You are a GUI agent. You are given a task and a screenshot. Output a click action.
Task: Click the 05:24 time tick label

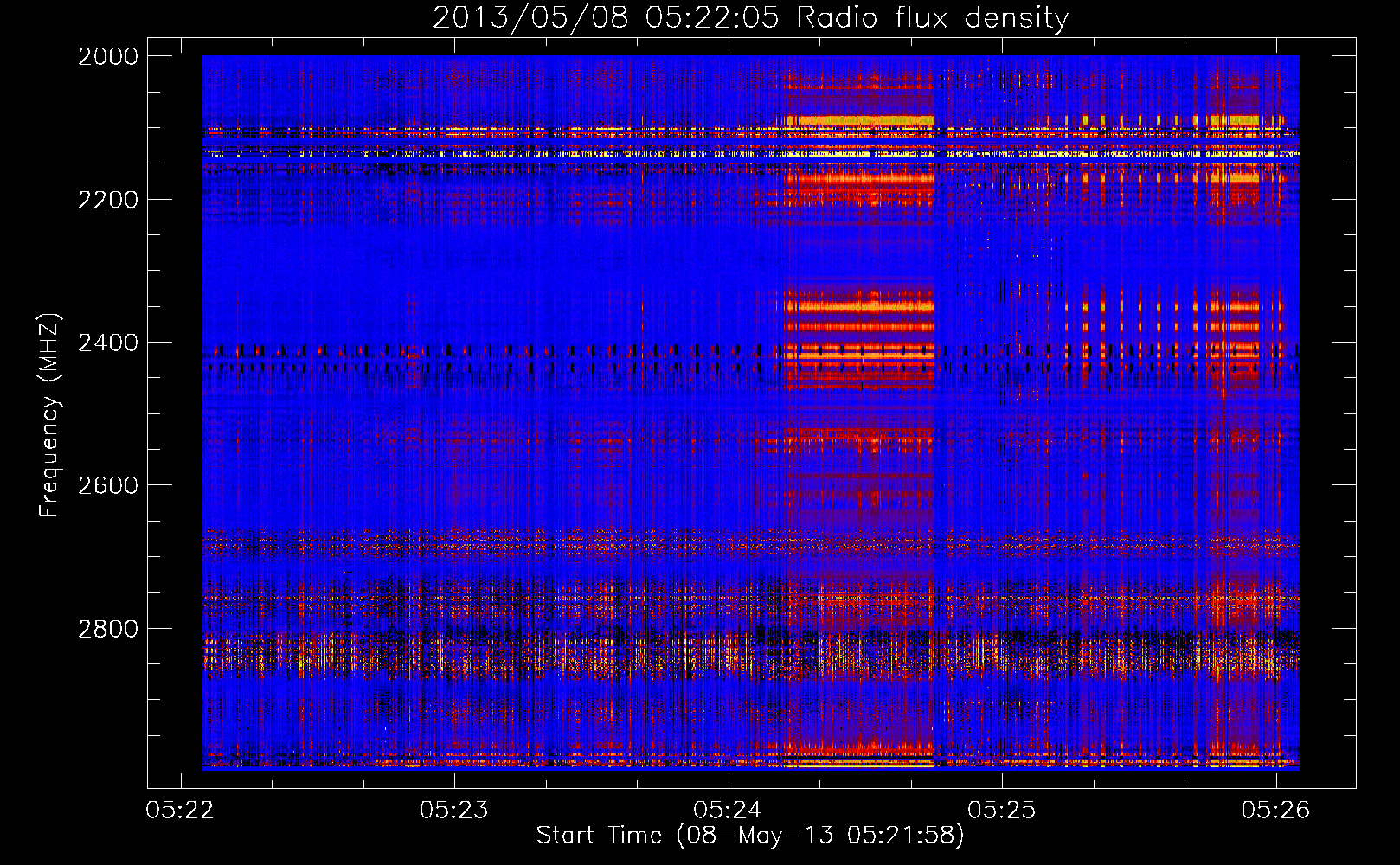pos(728,810)
